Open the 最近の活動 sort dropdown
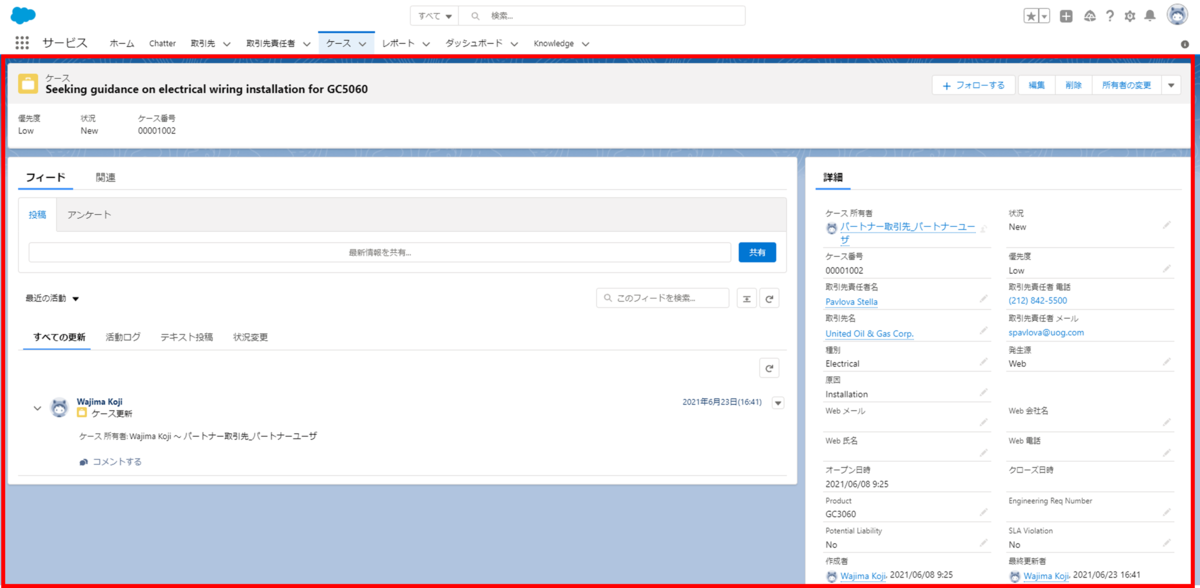The width and height of the screenshot is (1200, 588). click(x=52, y=298)
